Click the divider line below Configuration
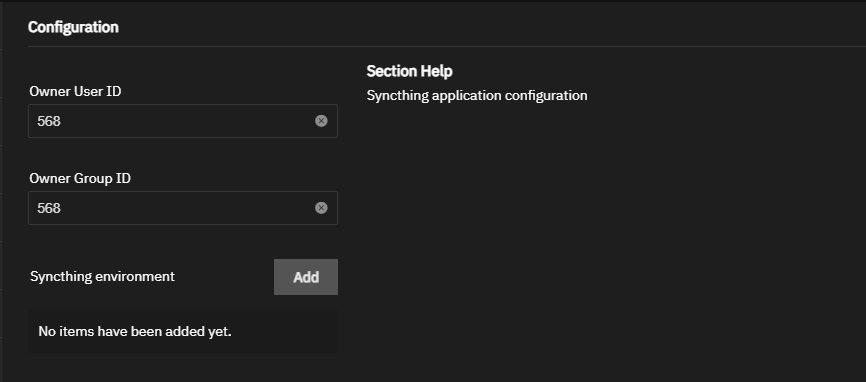Image resolution: width=866 pixels, height=382 pixels. pos(447,46)
